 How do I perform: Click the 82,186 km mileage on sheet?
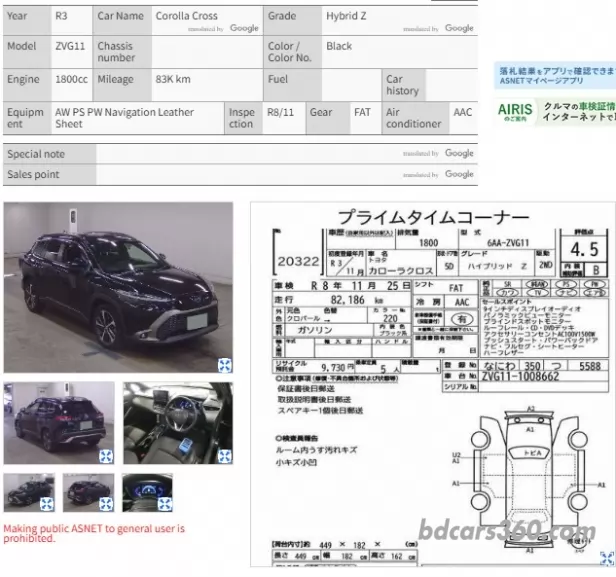[x=347, y=300]
